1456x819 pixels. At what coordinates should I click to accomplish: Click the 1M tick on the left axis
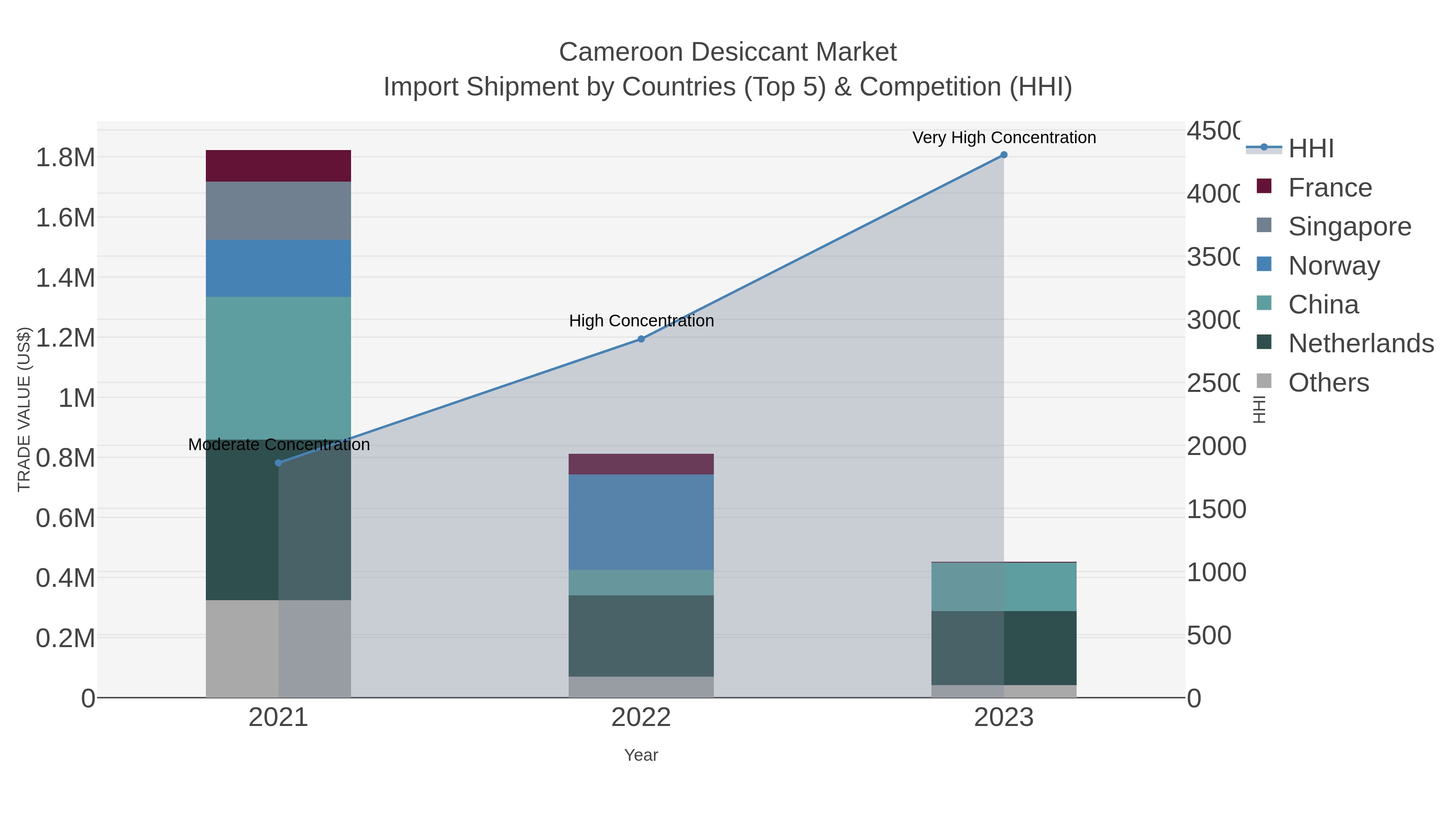click(77, 398)
